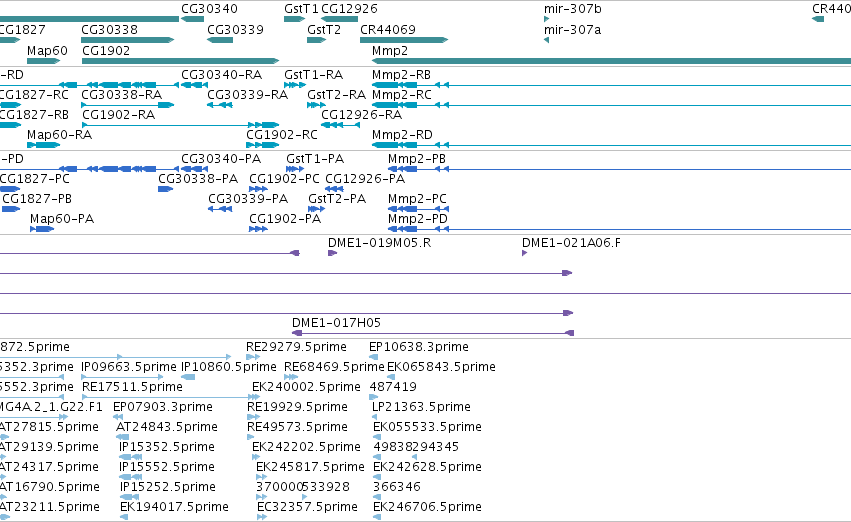Select the CR44069 gene label
This screenshot has height=522, width=851.
(x=388, y=30)
